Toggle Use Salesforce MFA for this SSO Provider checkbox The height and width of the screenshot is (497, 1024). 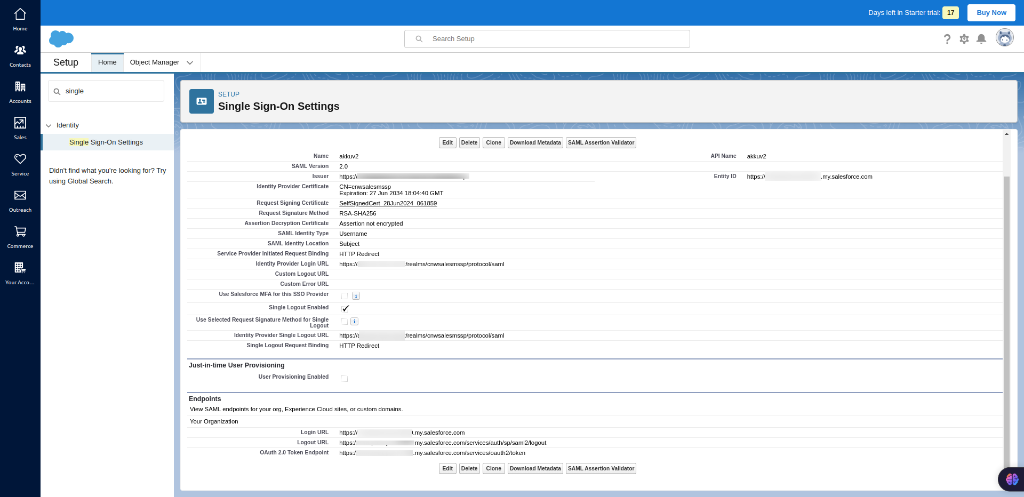[344, 296]
